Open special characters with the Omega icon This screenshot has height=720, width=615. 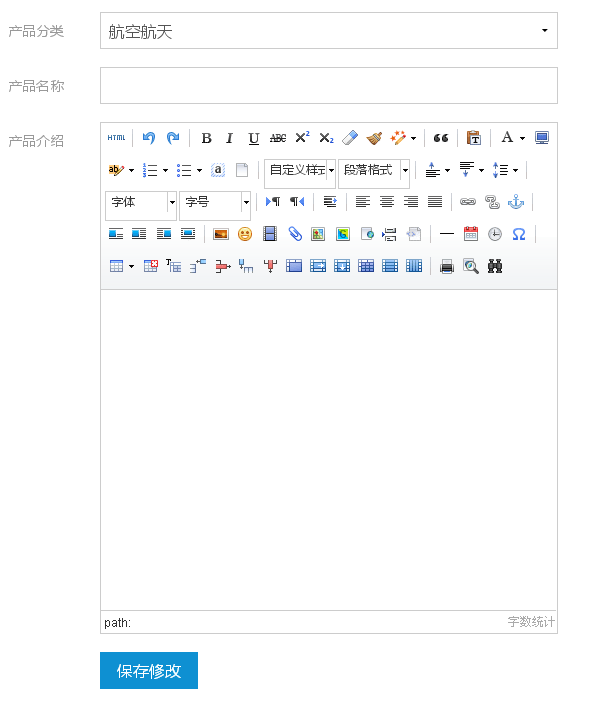tap(519, 234)
